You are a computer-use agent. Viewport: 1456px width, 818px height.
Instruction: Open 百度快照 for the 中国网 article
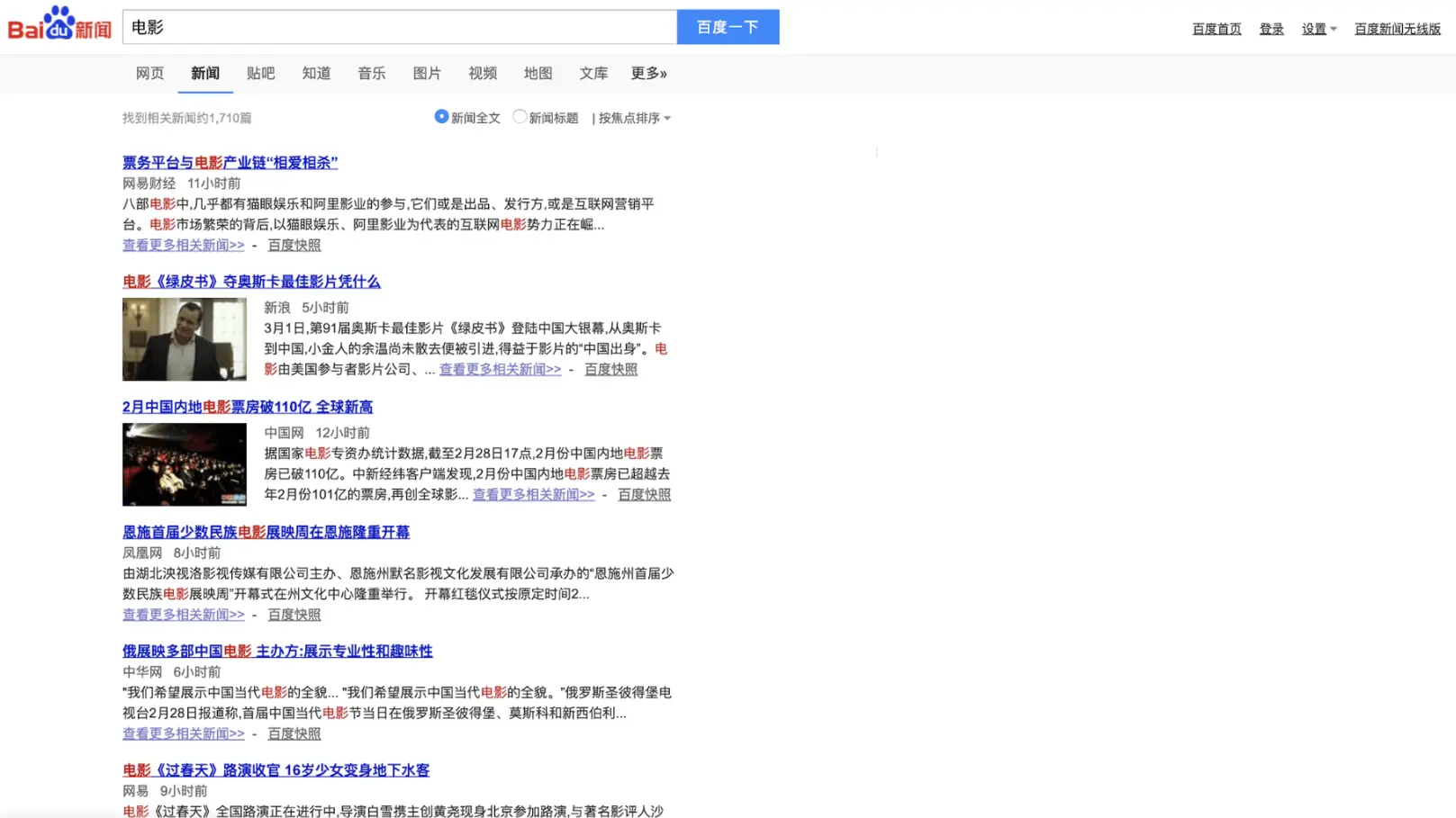645,494
